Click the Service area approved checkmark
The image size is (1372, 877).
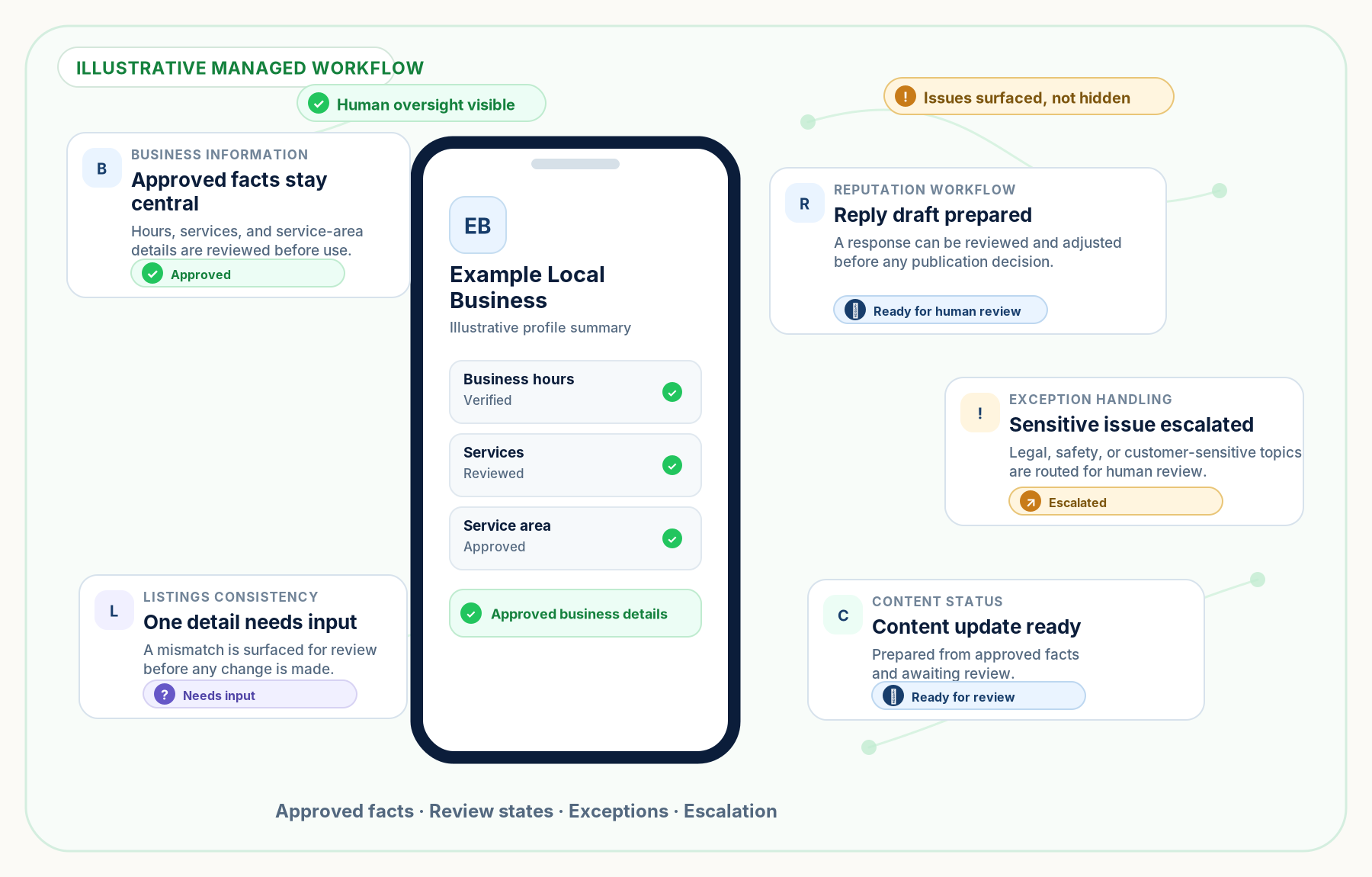672,538
